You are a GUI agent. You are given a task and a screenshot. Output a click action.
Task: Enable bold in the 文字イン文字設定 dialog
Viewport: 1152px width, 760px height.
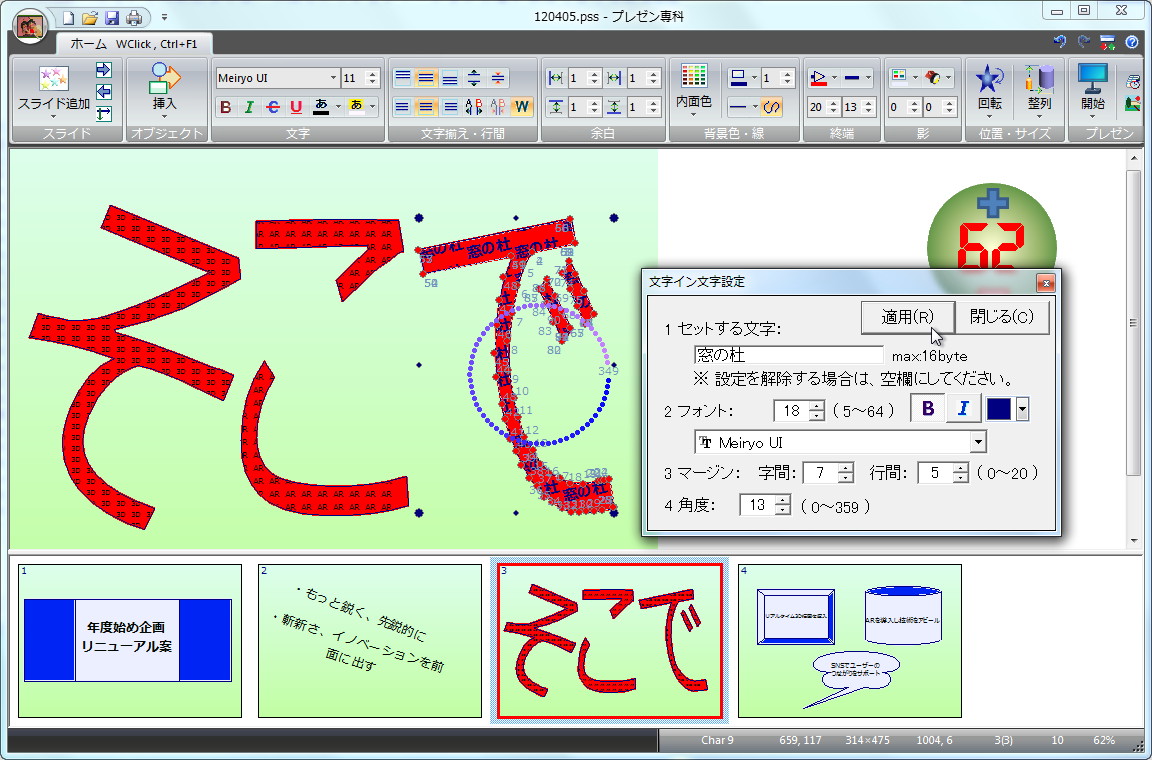928,408
